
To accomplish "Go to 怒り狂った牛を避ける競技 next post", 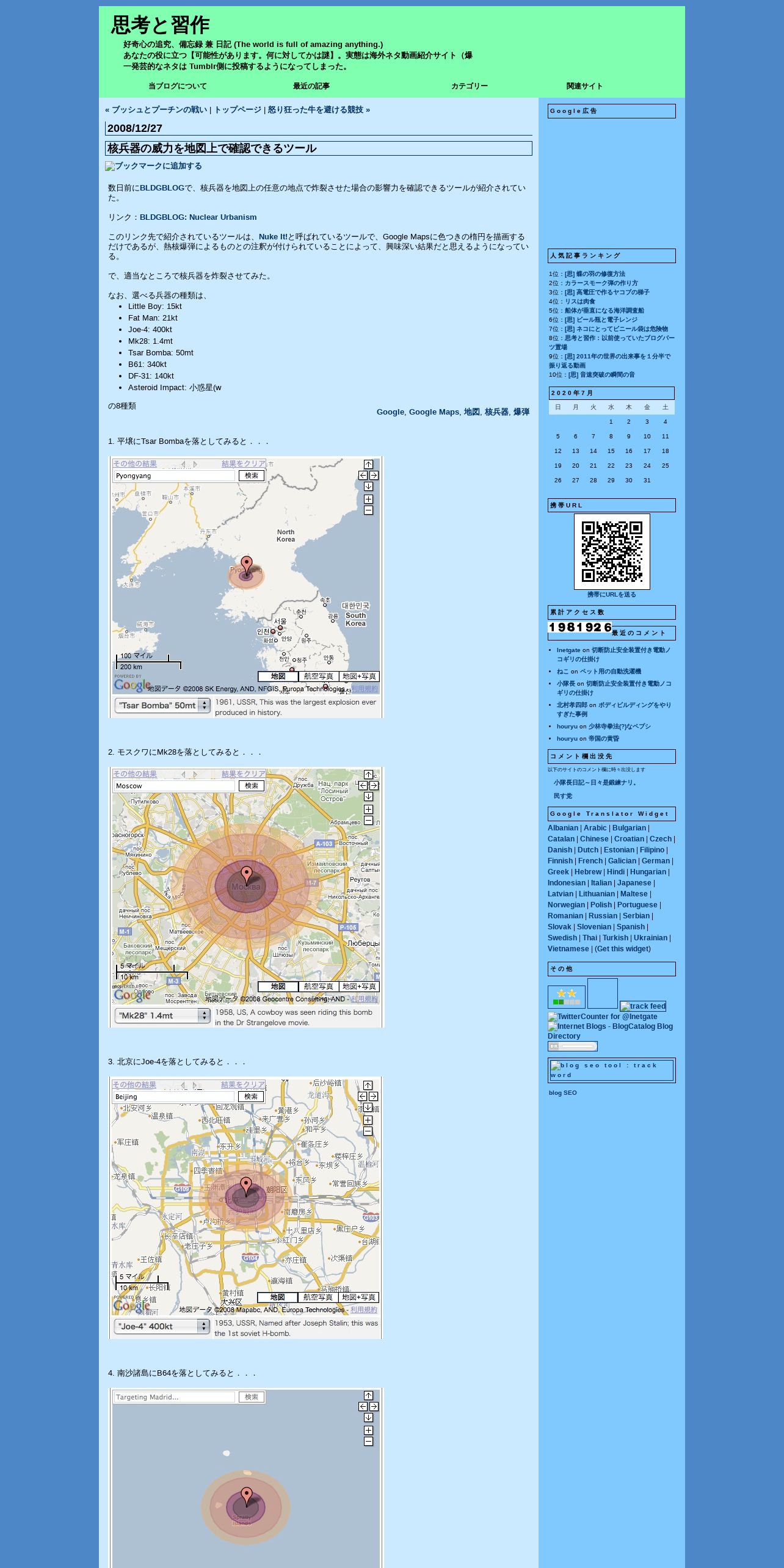I will [x=316, y=110].
